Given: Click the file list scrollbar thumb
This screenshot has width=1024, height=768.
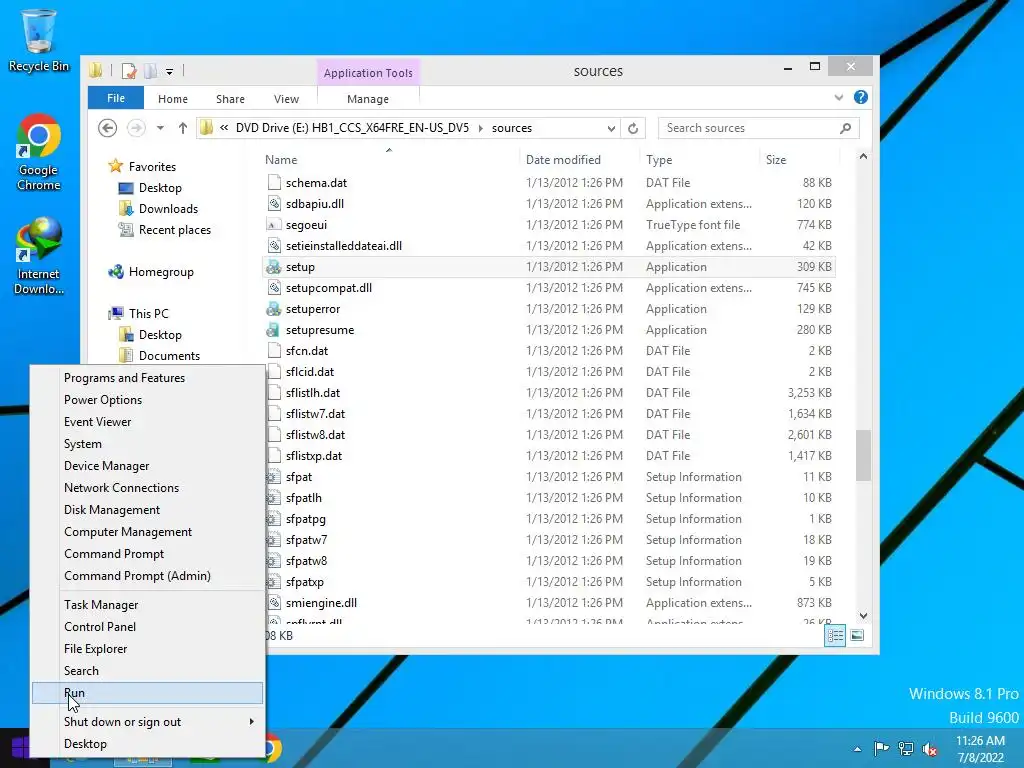Looking at the screenshot, I should pos(863,455).
